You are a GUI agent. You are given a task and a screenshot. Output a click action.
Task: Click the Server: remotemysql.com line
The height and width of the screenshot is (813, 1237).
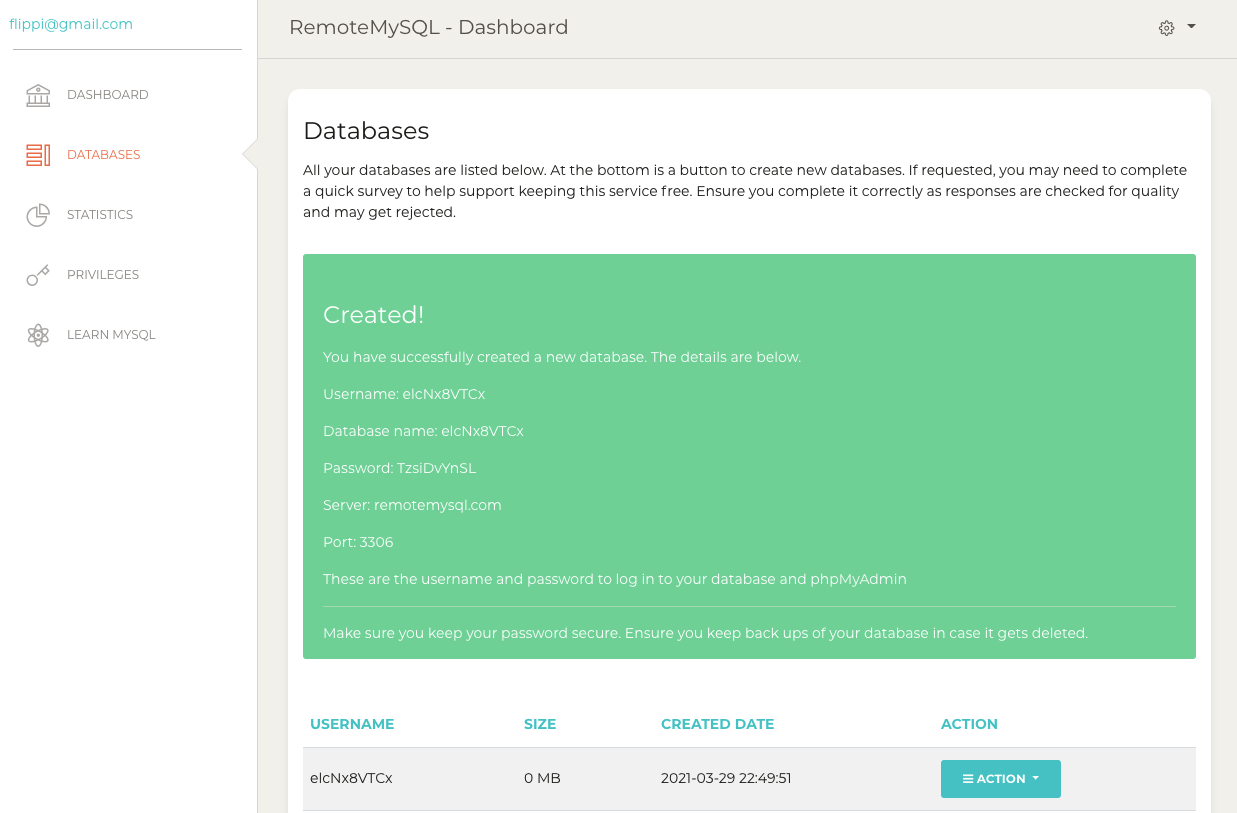tap(412, 505)
